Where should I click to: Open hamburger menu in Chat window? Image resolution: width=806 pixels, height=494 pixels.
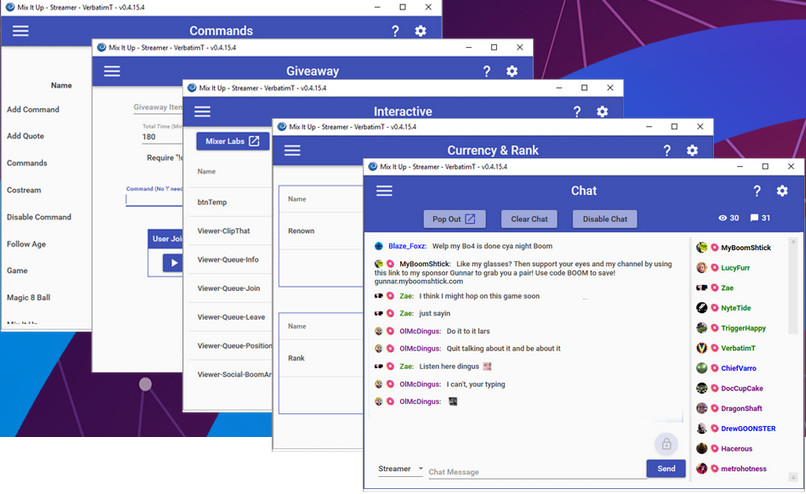(384, 191)
